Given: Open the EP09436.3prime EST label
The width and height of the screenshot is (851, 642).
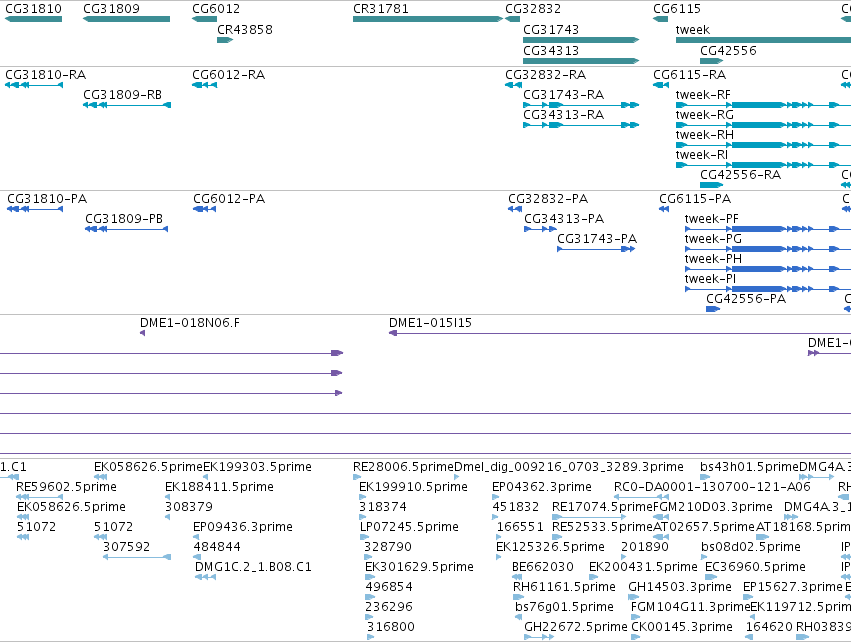Looking at the screenshot, I should (243, 527).
